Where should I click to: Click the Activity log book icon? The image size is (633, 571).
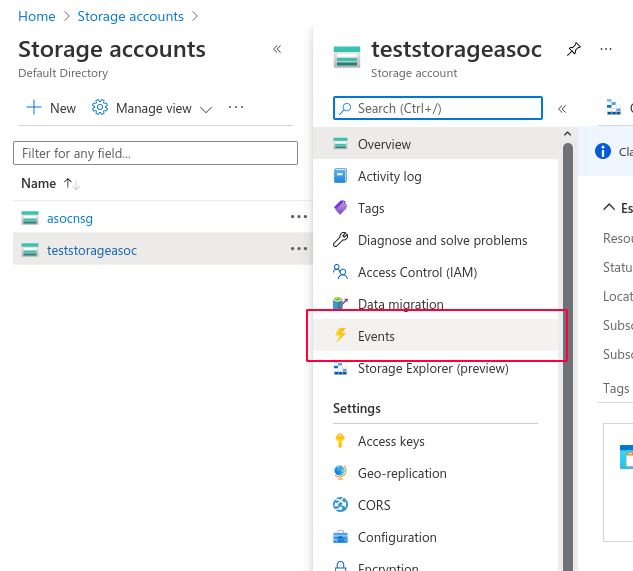click(340, 176)
